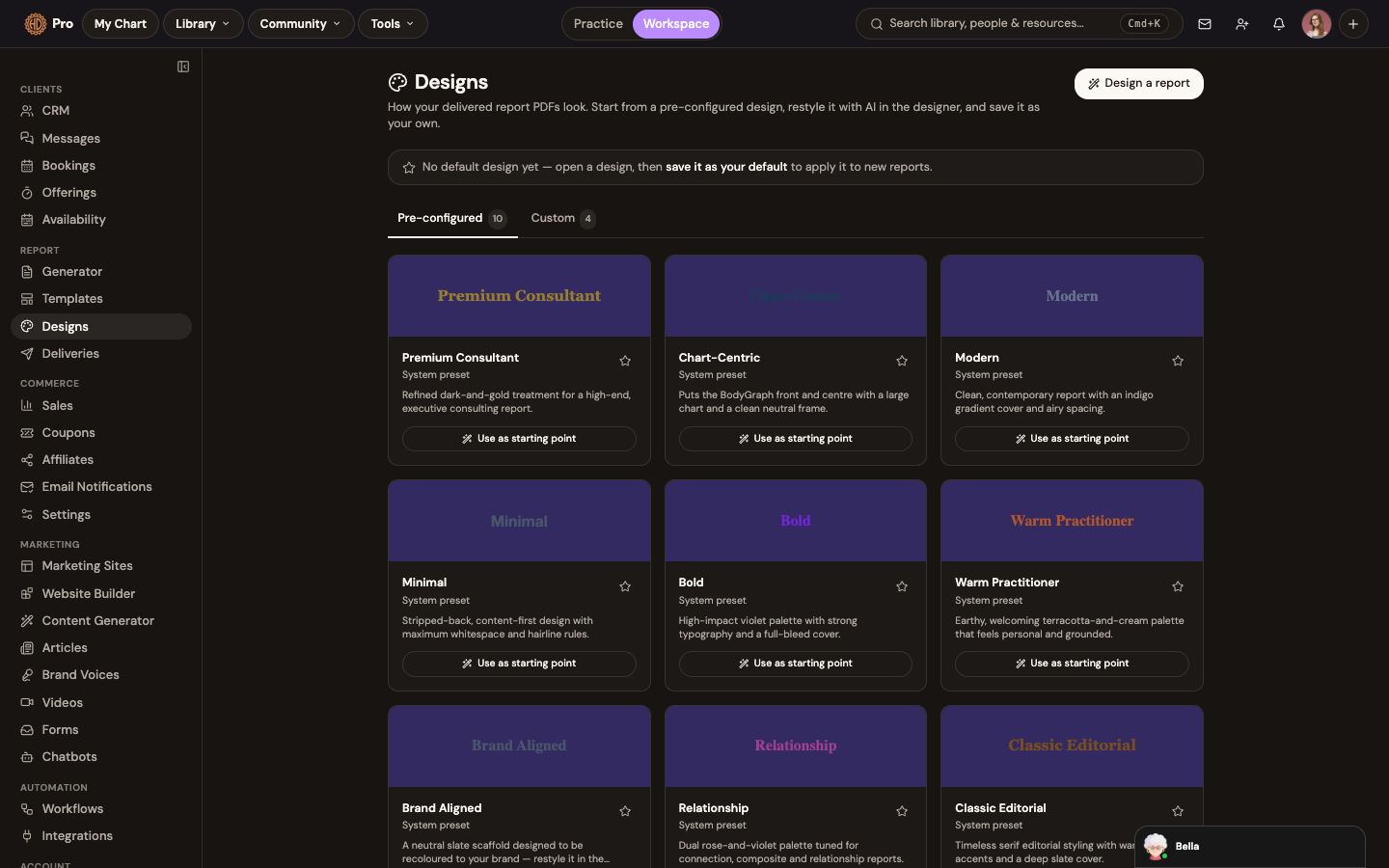Star the Premium Consultant design
1389x868 pixels.
tap(625, 361)
